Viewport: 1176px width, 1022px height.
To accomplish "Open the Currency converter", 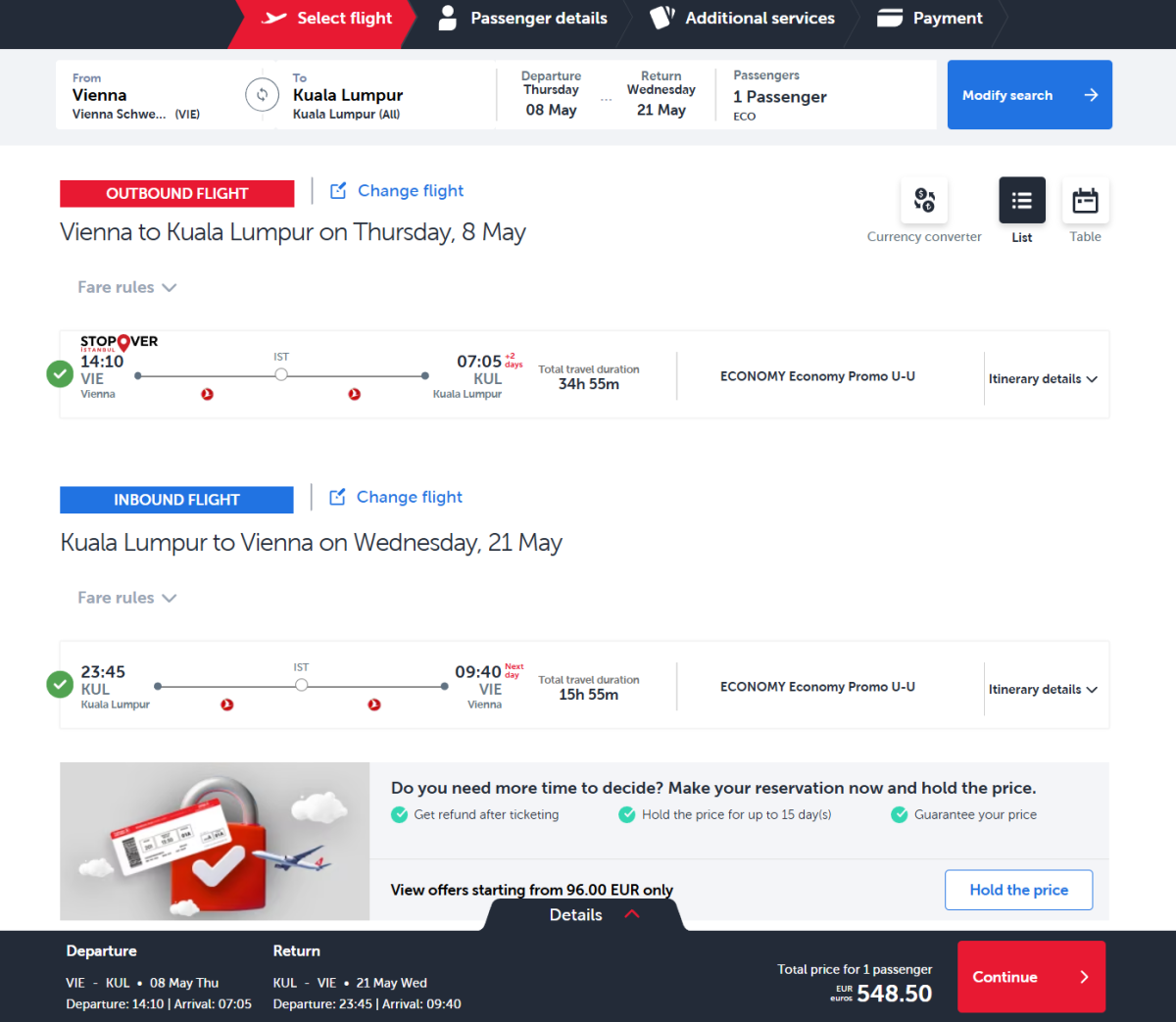I will click(924, 201).
